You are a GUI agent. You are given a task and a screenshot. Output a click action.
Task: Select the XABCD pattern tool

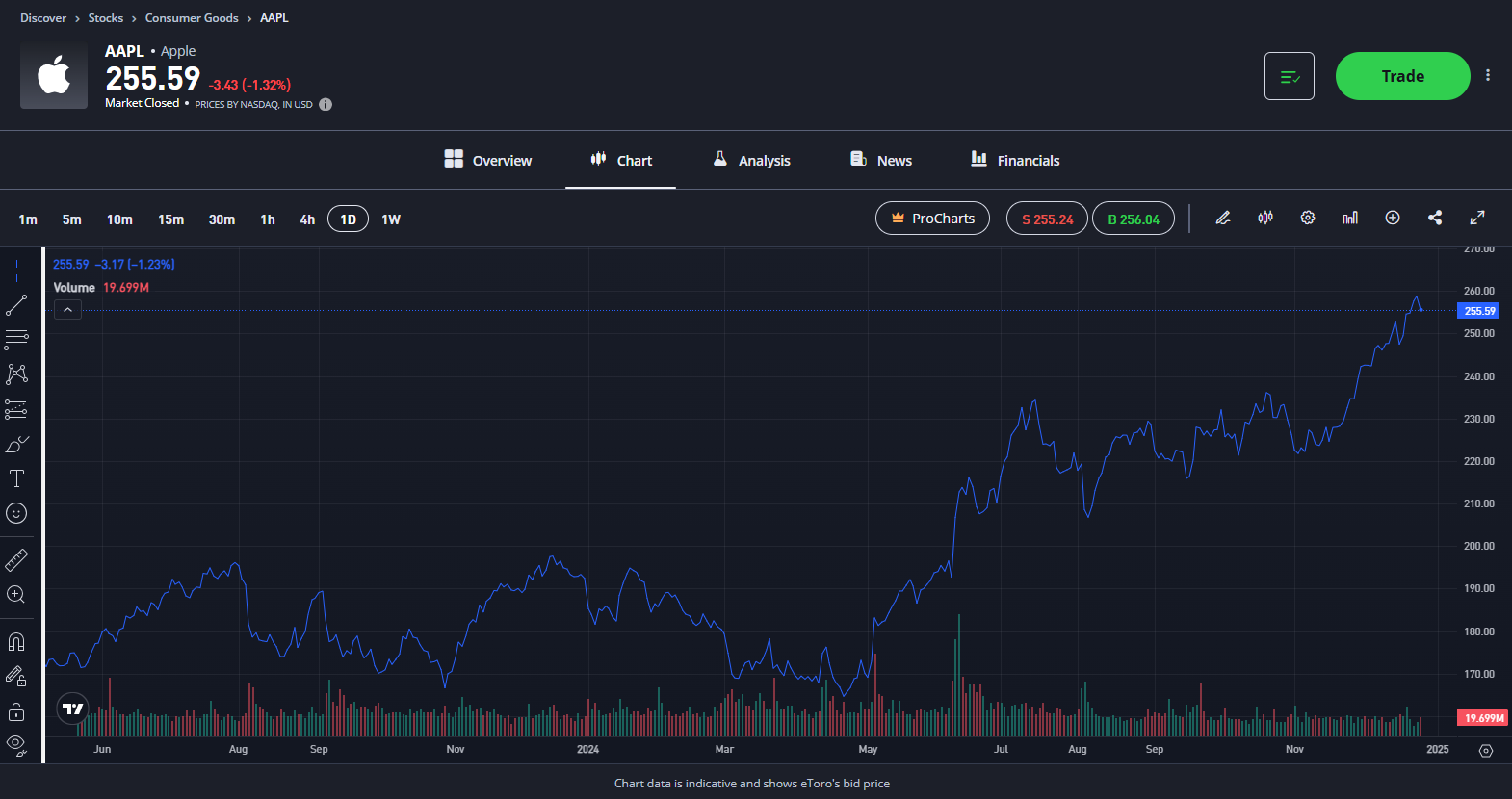point(16,374)
